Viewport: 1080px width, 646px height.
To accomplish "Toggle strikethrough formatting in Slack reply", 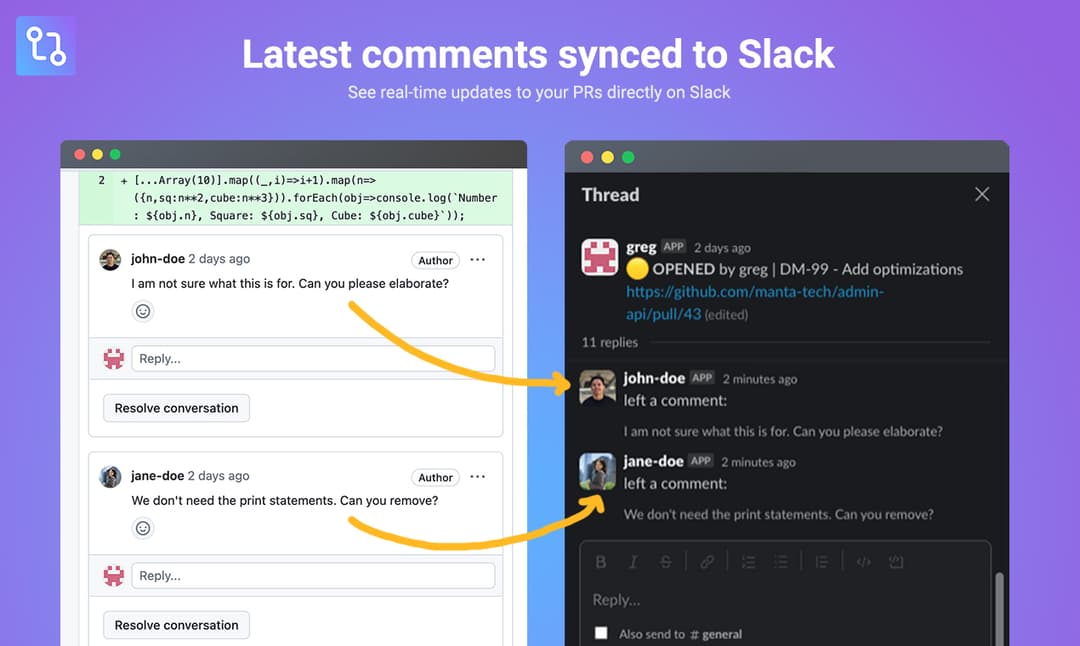I will (665, 562).
